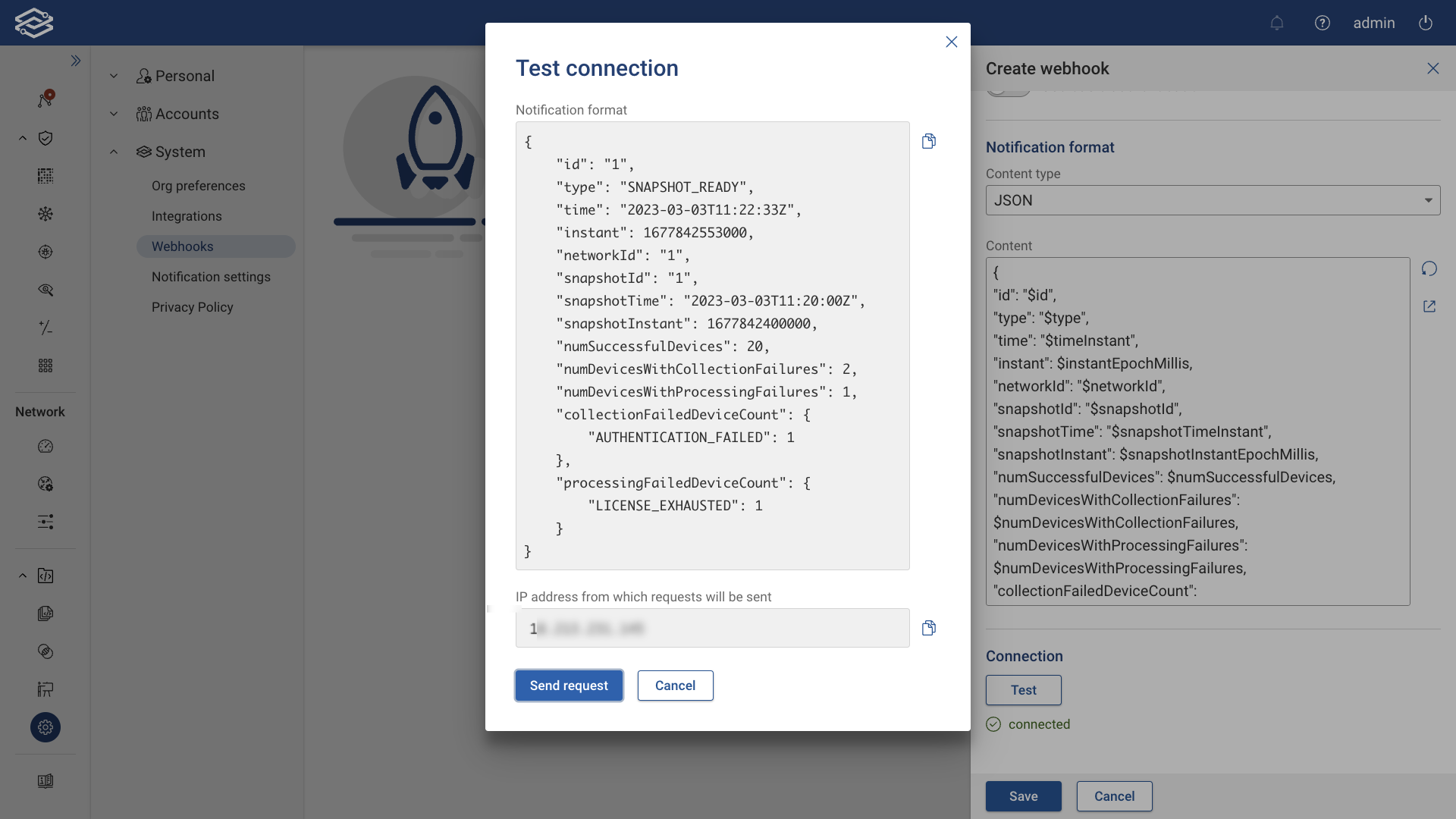The image size is (1456, 819).
Task: Click the power/logout icon
Action: tap(1425, 23)
